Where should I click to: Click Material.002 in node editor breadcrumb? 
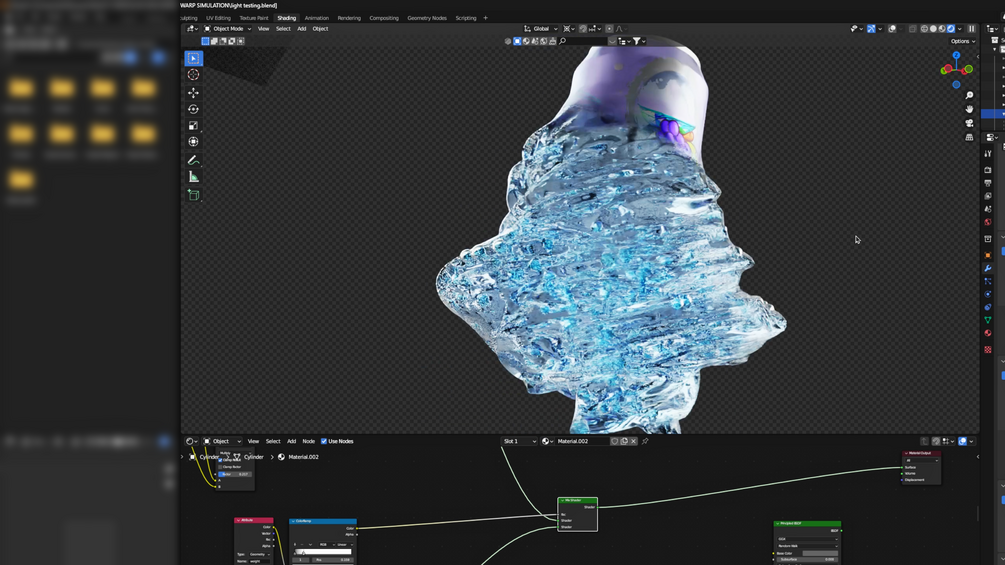tap(303, 457)
